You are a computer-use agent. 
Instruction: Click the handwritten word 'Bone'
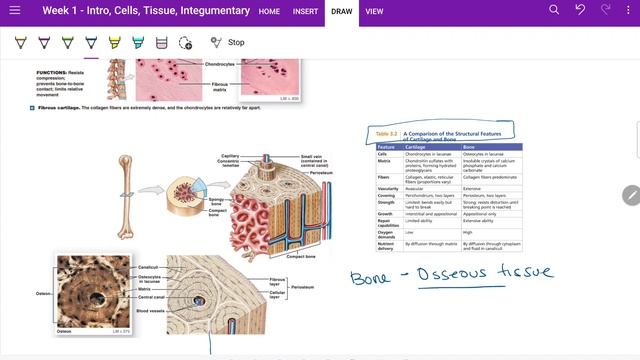point(370,278)
